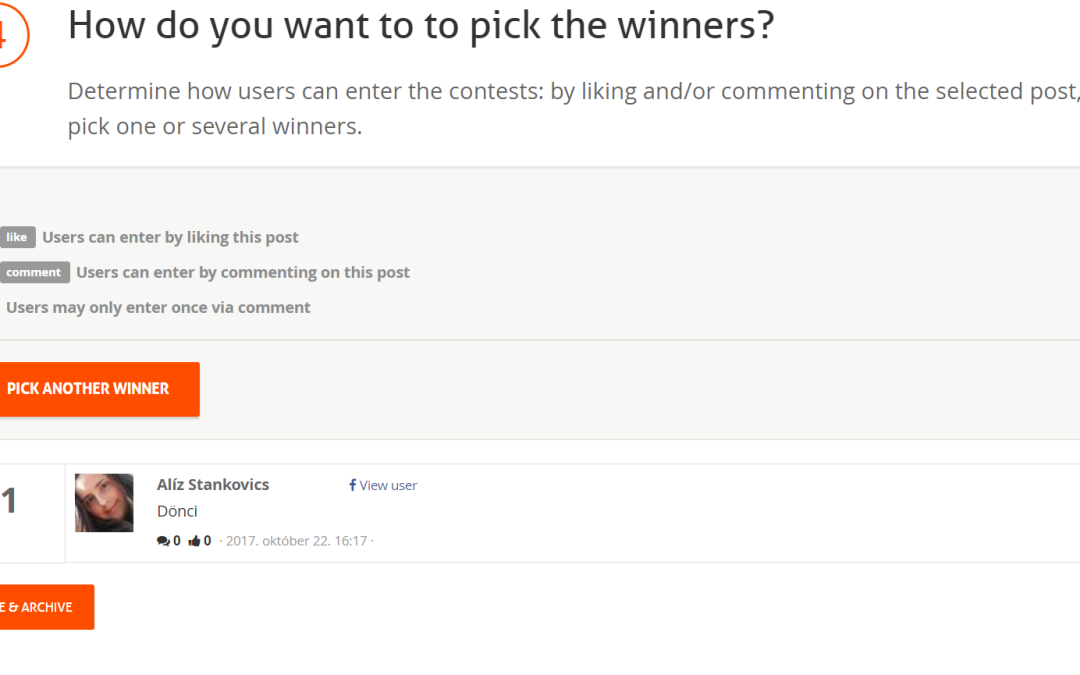Click the thumbs-up likes icon
Screen dimensions: 1080x675
[x=194, y=541]
